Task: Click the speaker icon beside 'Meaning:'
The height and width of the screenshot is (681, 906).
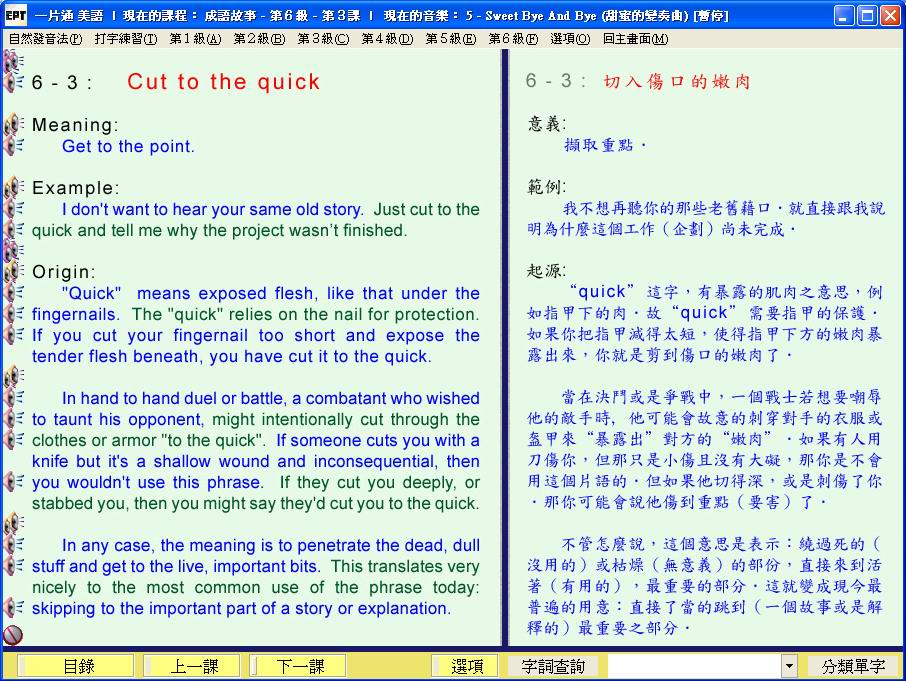Action: 14,125
